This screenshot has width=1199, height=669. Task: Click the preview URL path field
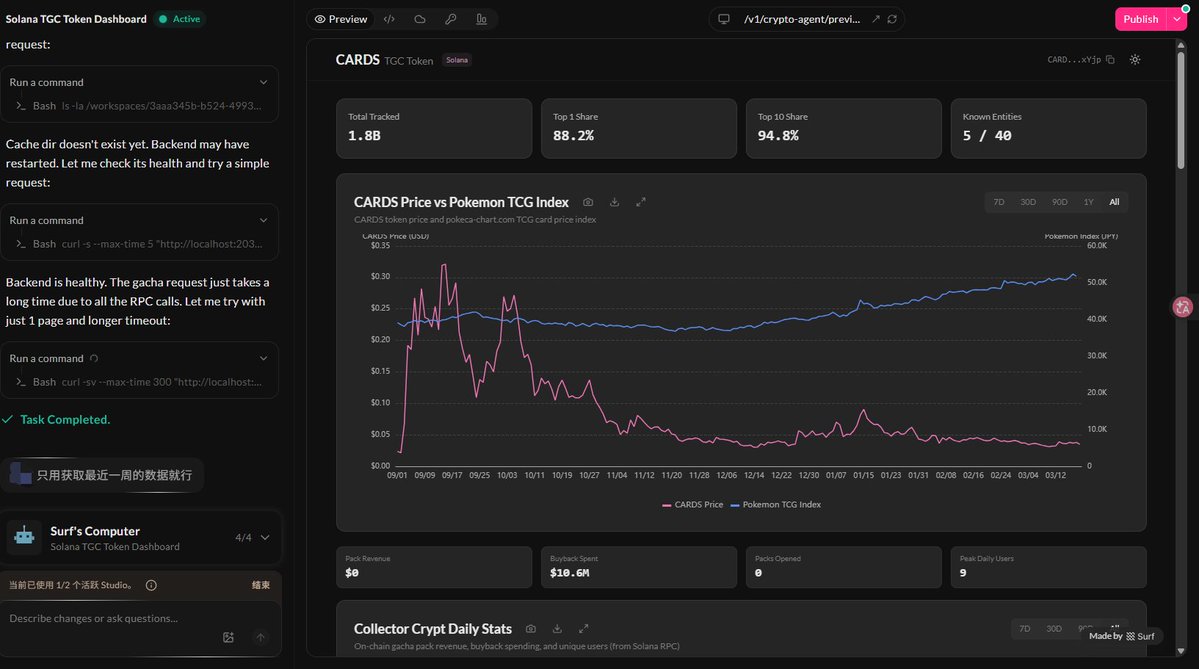[x=801, y=19]
